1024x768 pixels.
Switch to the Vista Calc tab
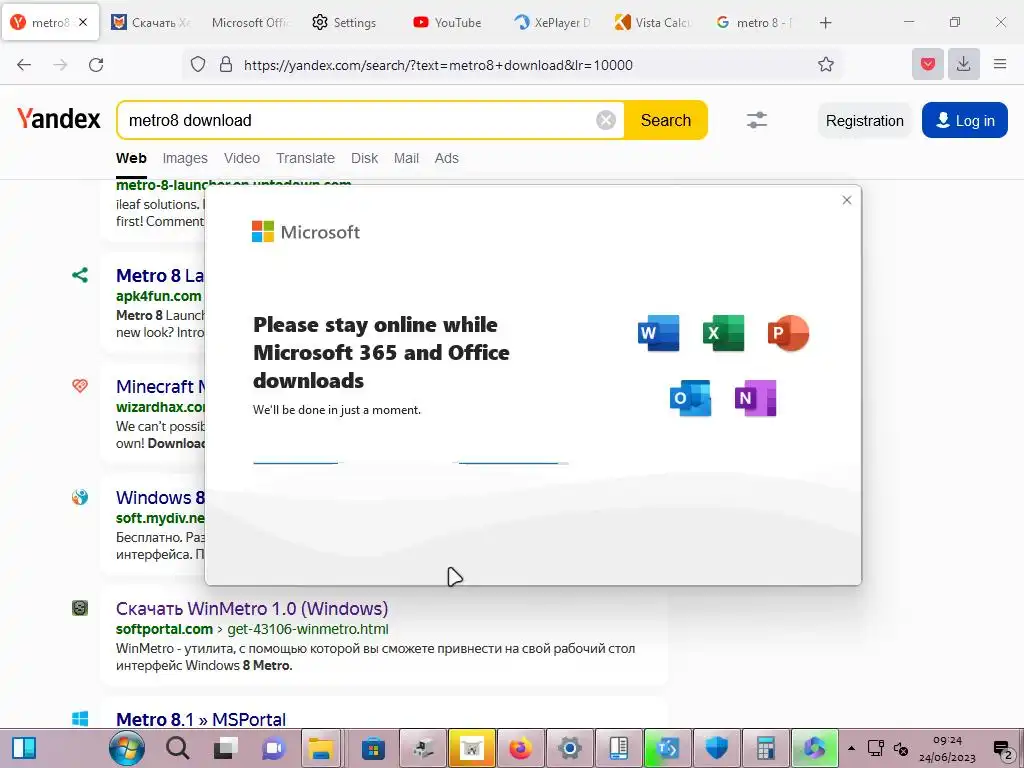(x=653, y=22)
